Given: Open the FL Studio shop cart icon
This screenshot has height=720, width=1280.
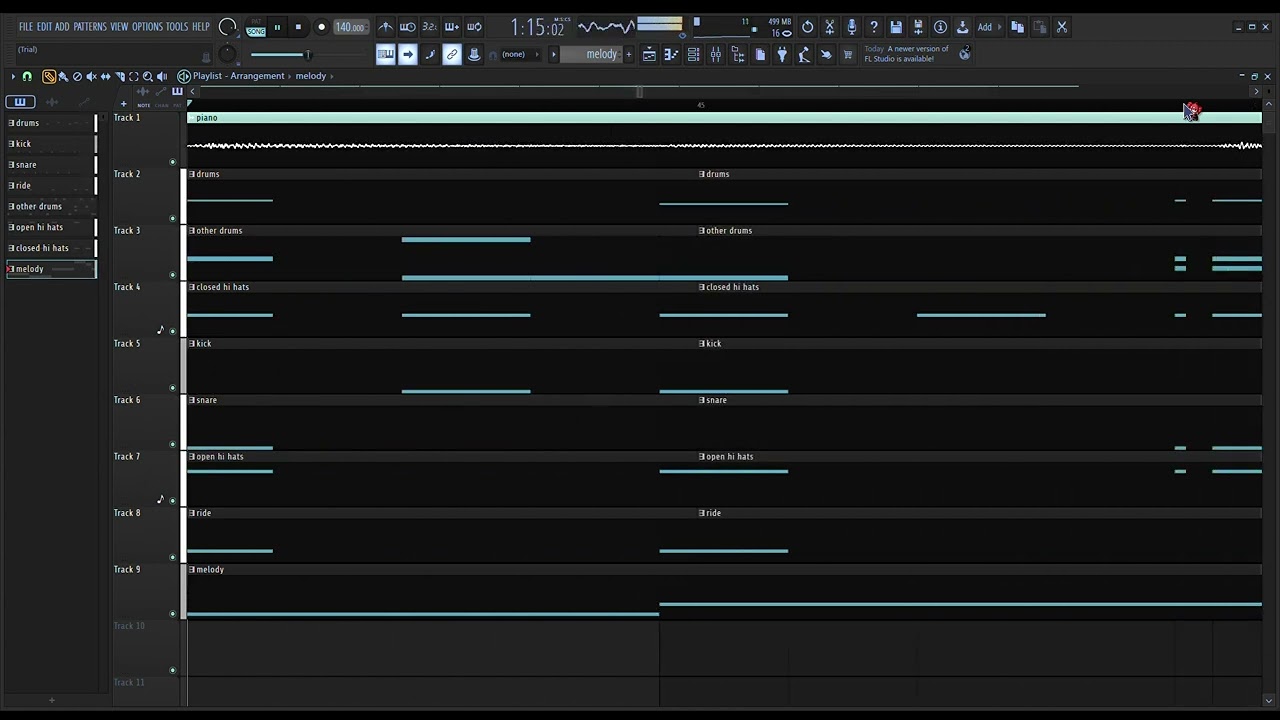Looking at the screenshot, I should (847, 54).
